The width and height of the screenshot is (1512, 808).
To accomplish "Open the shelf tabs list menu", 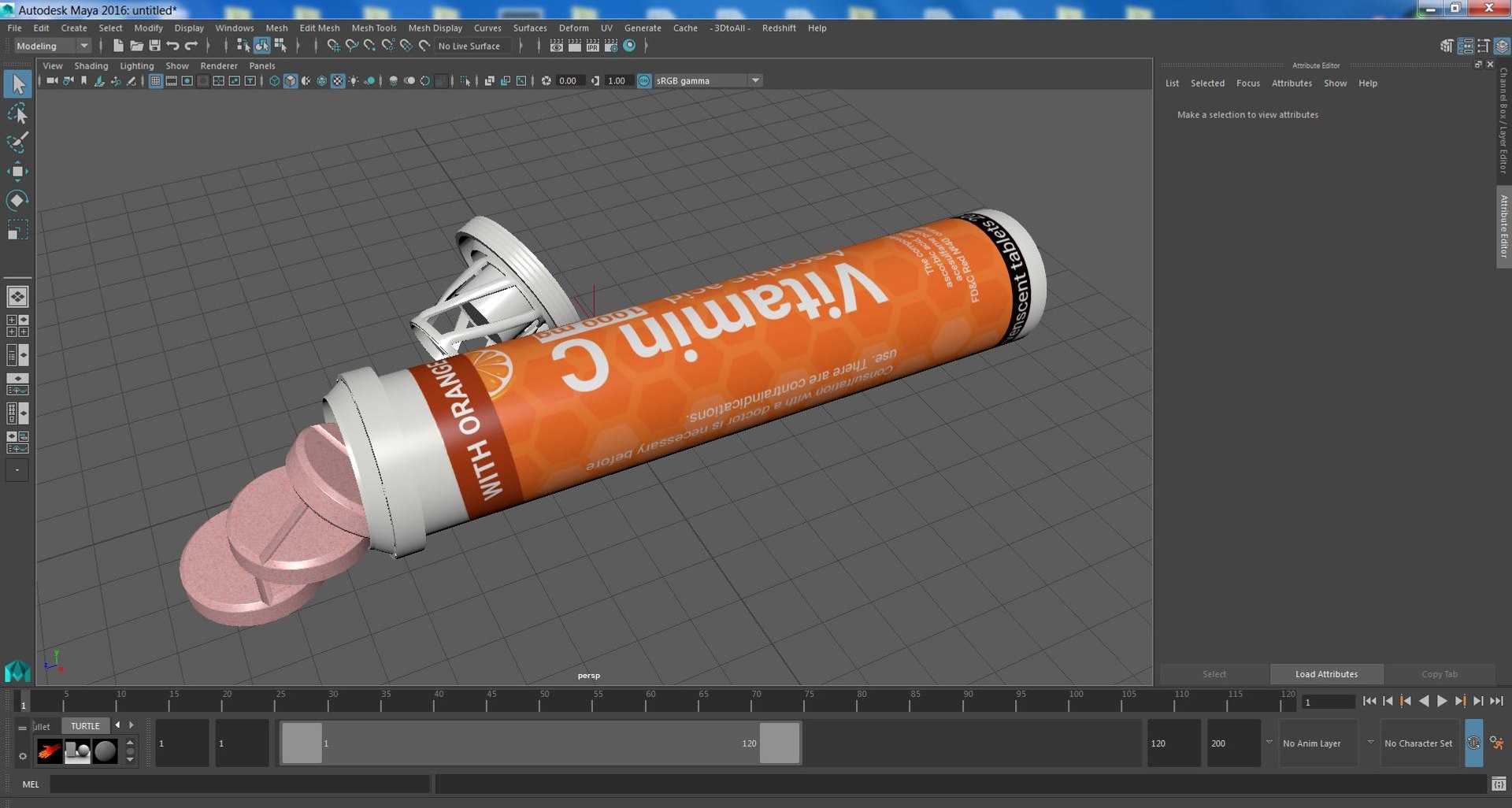I will (22, 728).
